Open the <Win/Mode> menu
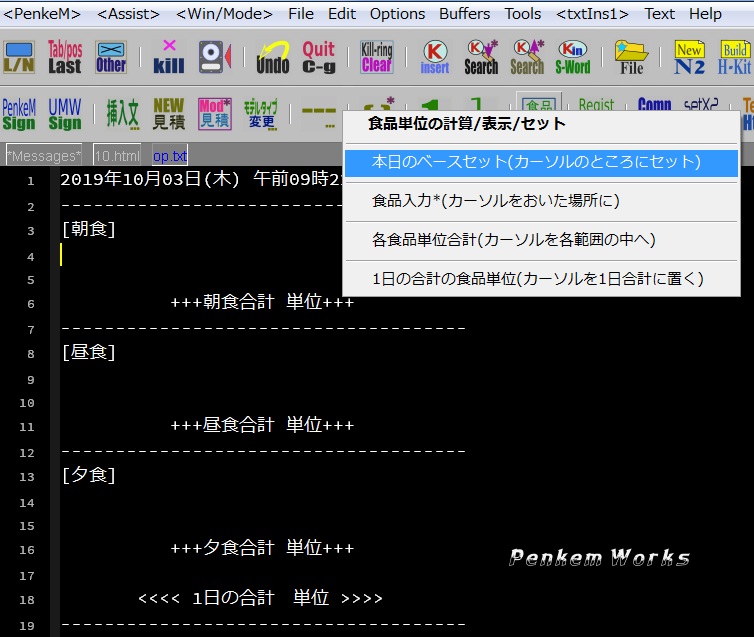The width and height of the screenshot is (754, 637). pos(224,14)
